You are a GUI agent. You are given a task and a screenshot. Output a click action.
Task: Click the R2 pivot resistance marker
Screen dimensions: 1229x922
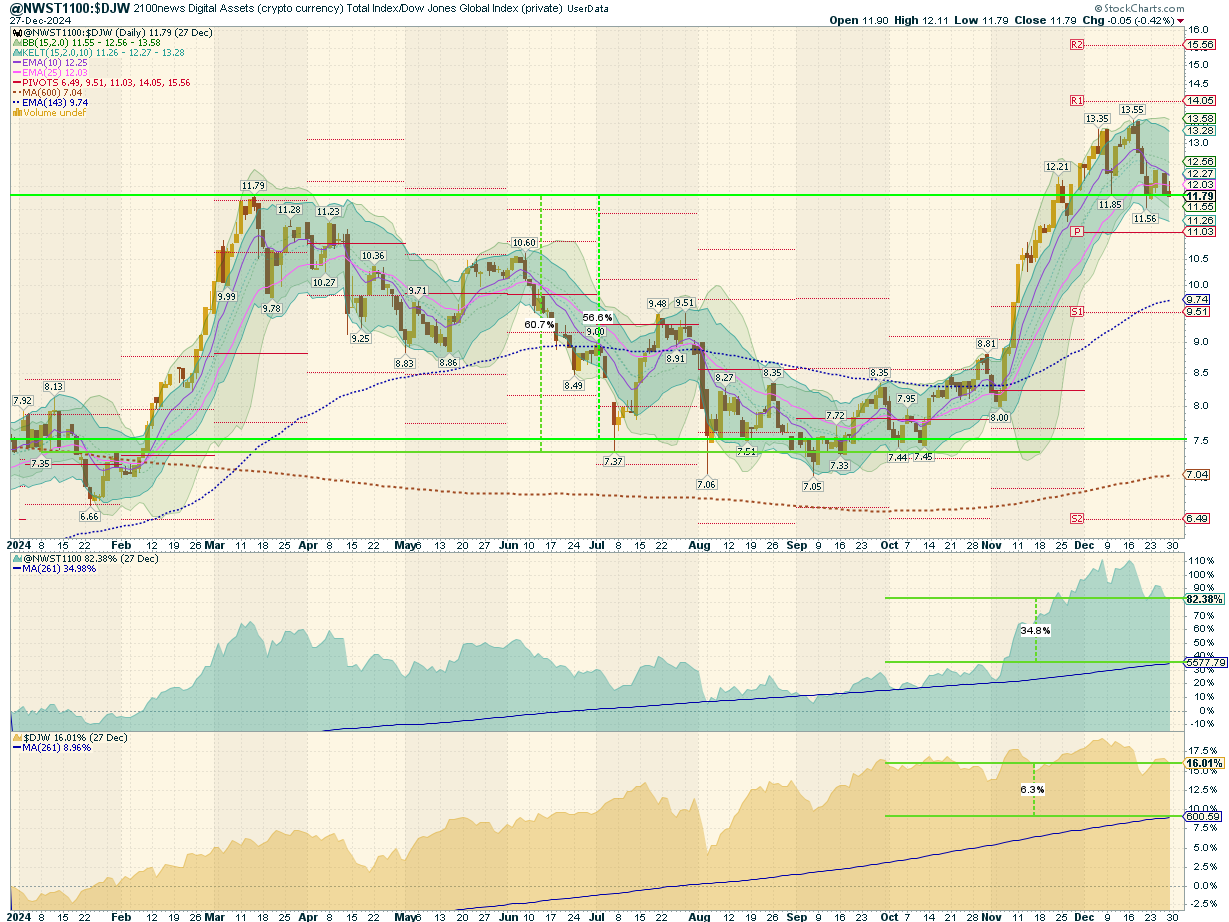1077,45
